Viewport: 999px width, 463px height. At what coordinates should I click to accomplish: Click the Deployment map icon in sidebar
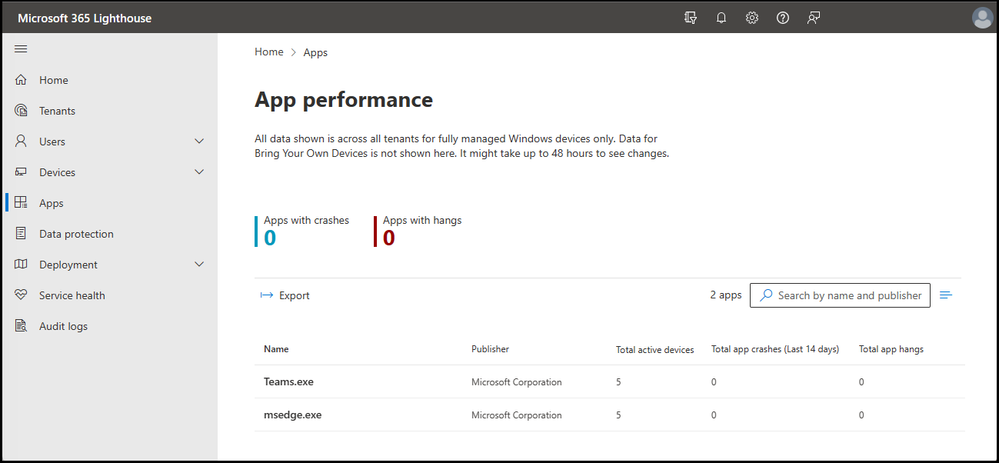click(21, 264)
